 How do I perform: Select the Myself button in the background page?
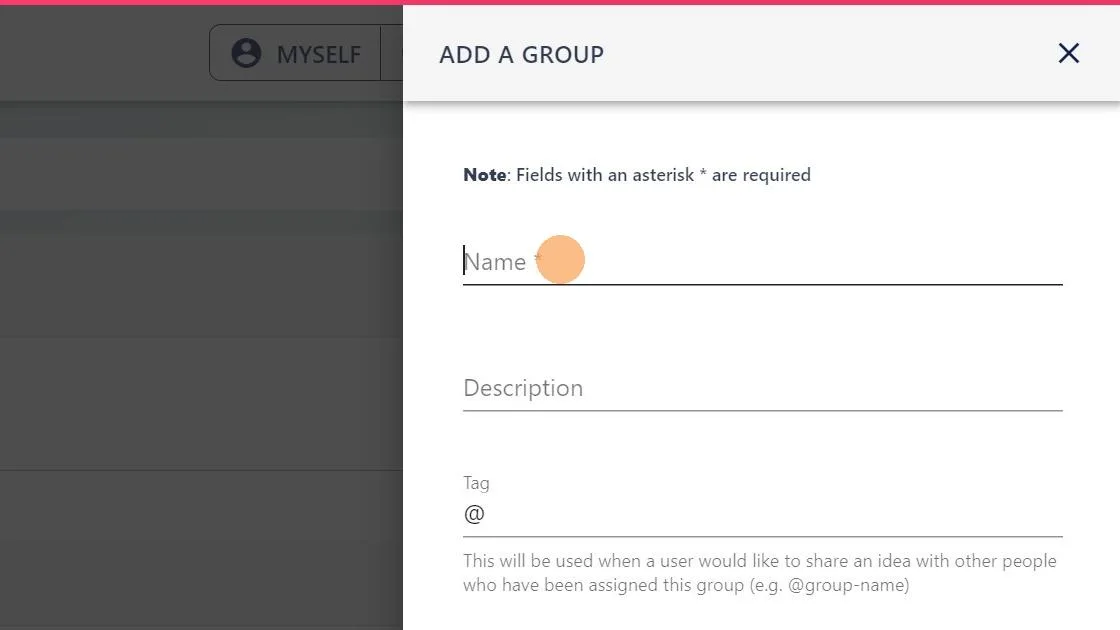[295, 54]
